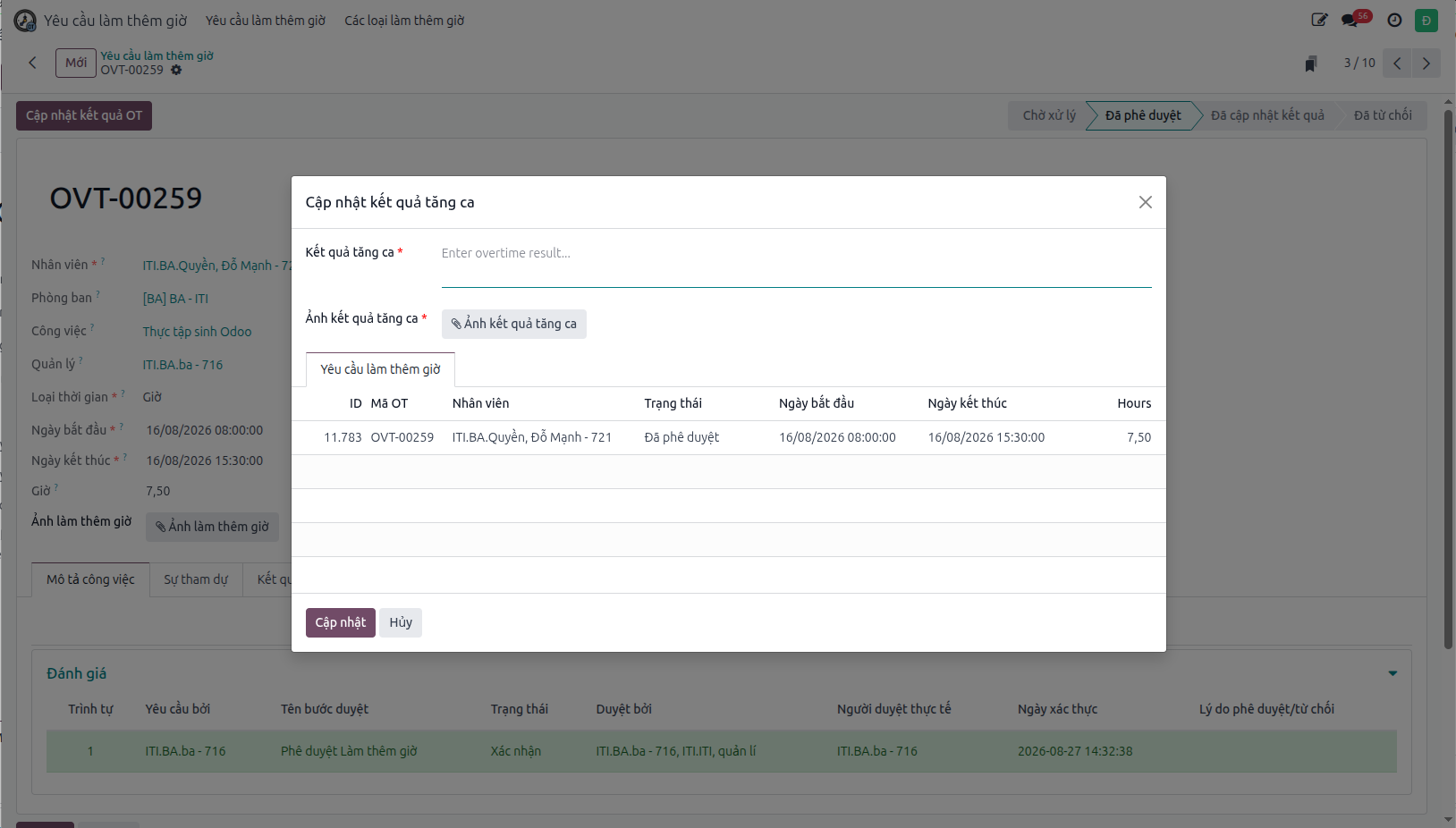Sort dialog table by 'Ngày bắt đầu' column
Screen dimensions: 1456x828
tap(817, 403)
